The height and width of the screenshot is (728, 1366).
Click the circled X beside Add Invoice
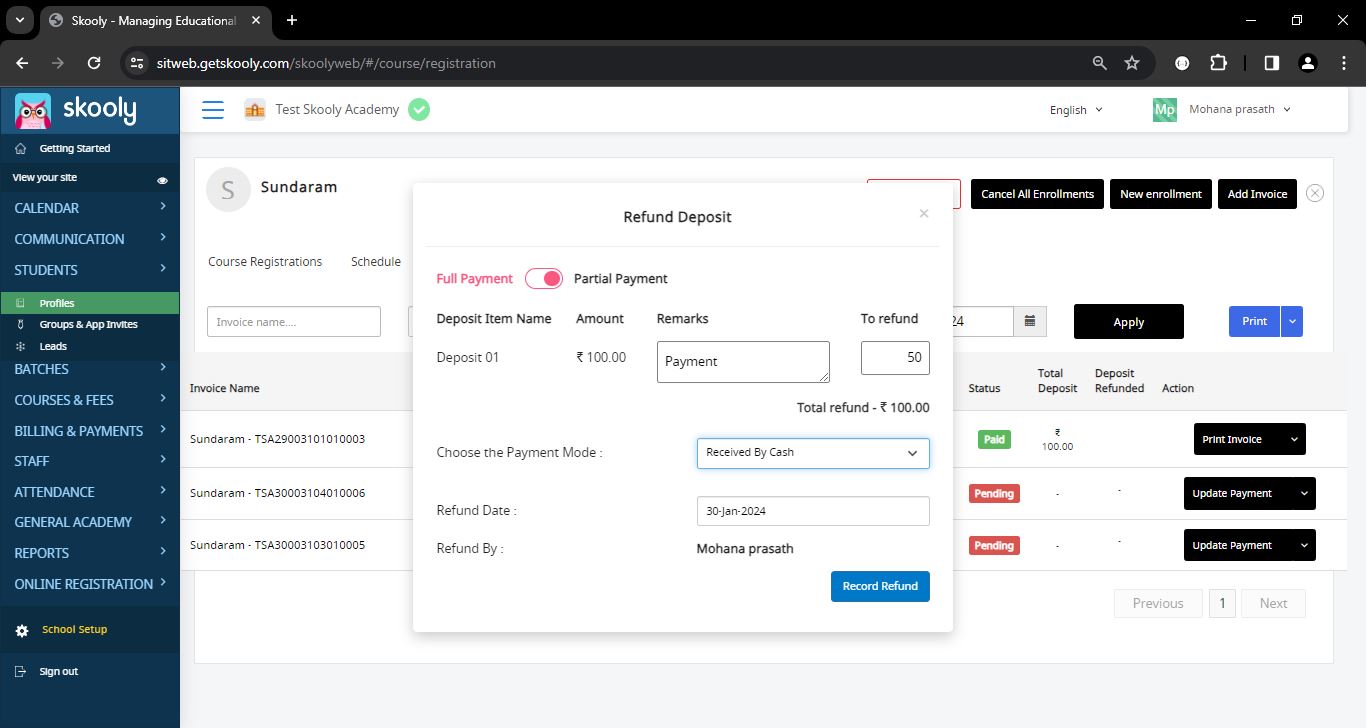(1315, 193)
